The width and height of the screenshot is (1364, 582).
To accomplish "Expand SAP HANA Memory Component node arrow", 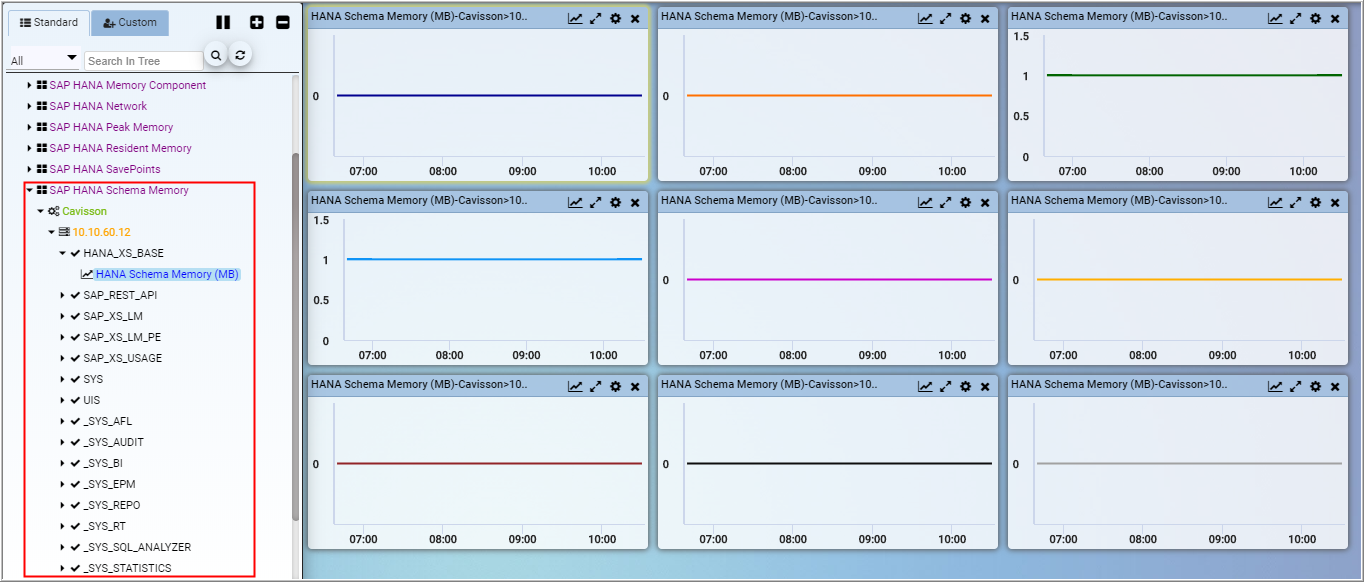I will [30, 85].
